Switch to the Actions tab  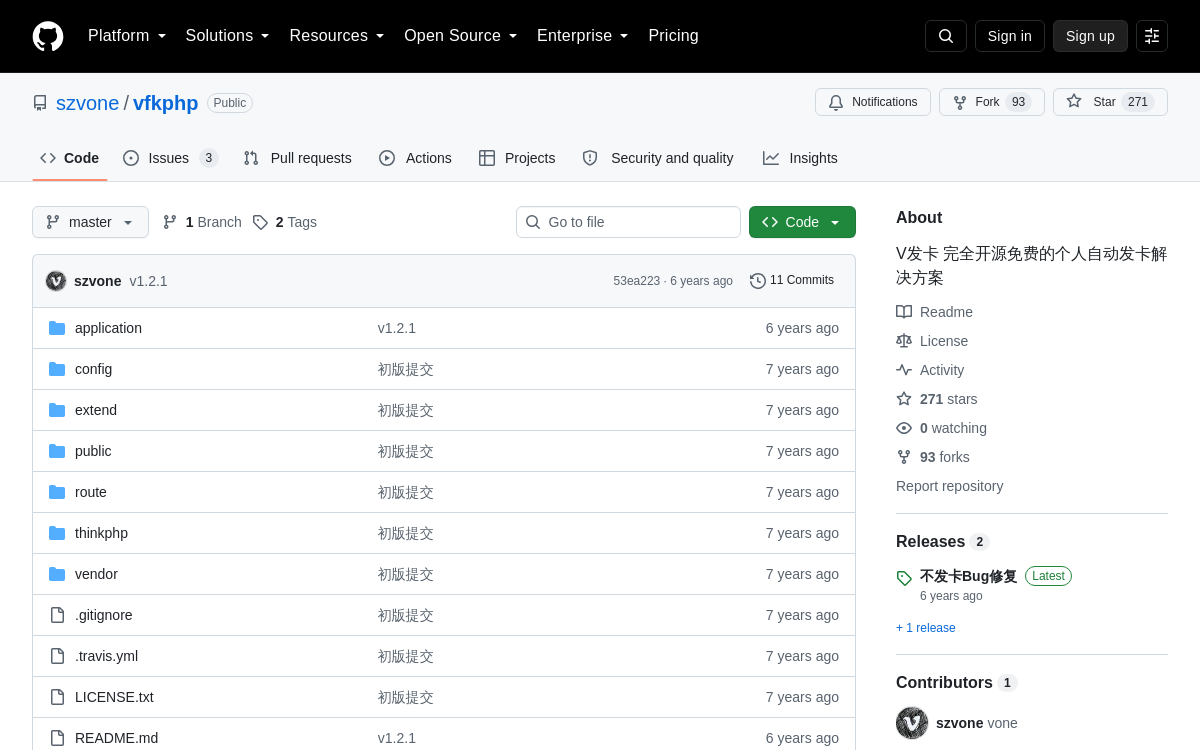(x=415, y=158)
